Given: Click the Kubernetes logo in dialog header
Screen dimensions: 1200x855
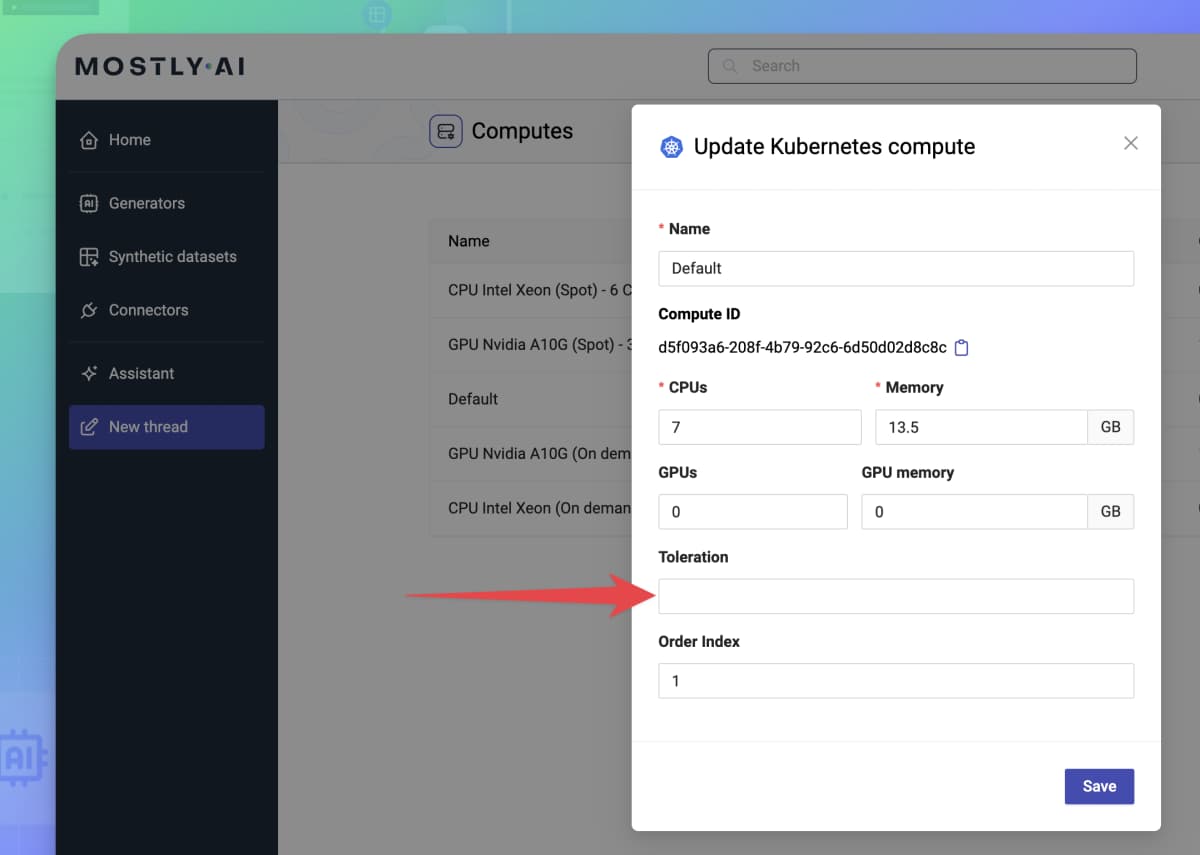Looking at the screenshot, I should [671, 147].
